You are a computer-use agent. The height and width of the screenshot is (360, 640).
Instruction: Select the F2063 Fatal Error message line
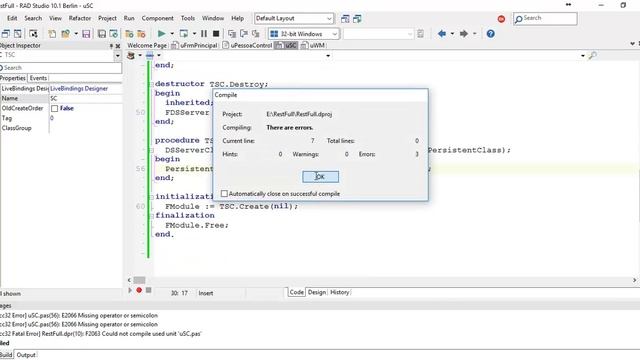(100, 333)
